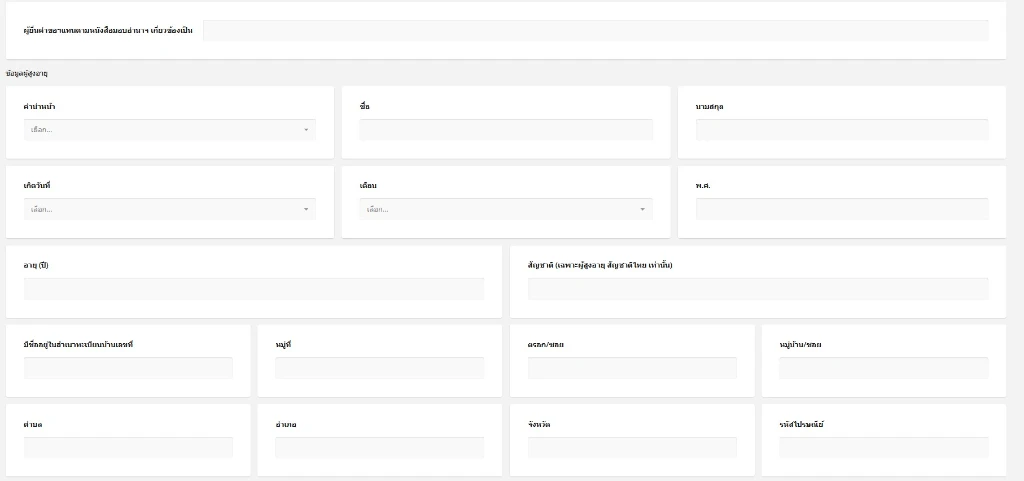Focus the ชื่อ (first name) text field

pos(506,130)
